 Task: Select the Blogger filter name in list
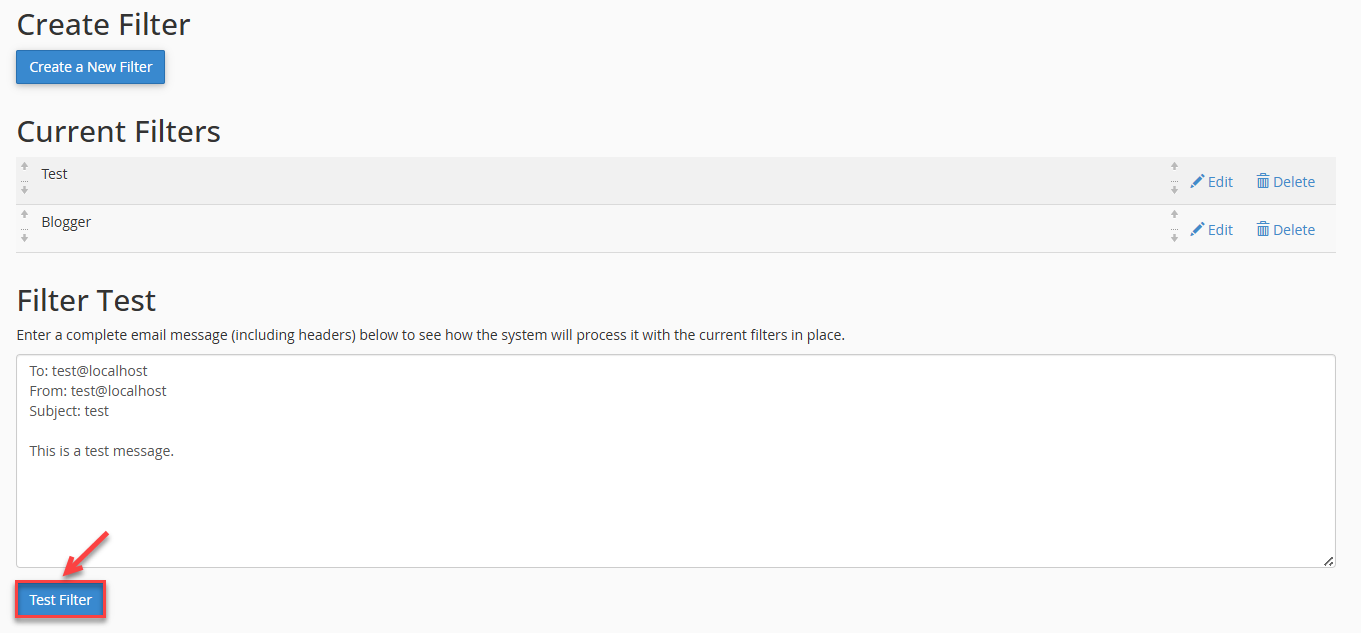point(66,222)
